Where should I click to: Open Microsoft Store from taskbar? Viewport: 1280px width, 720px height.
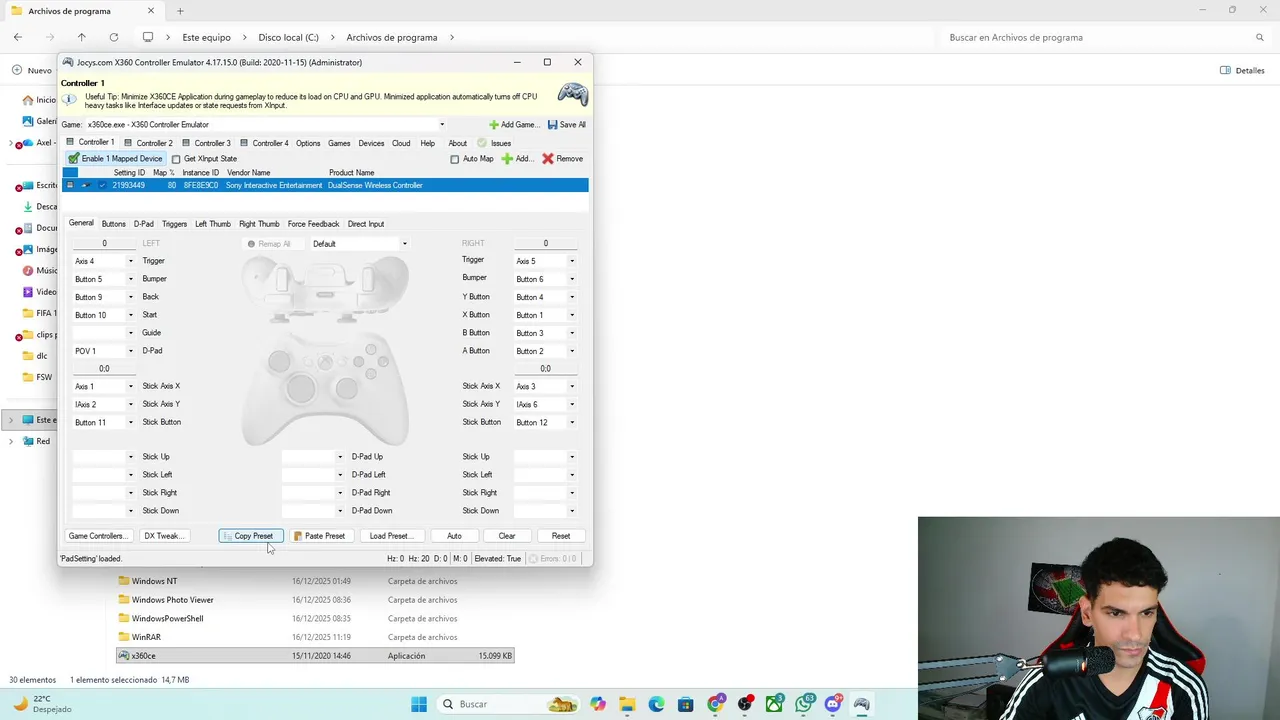[685, 704]
